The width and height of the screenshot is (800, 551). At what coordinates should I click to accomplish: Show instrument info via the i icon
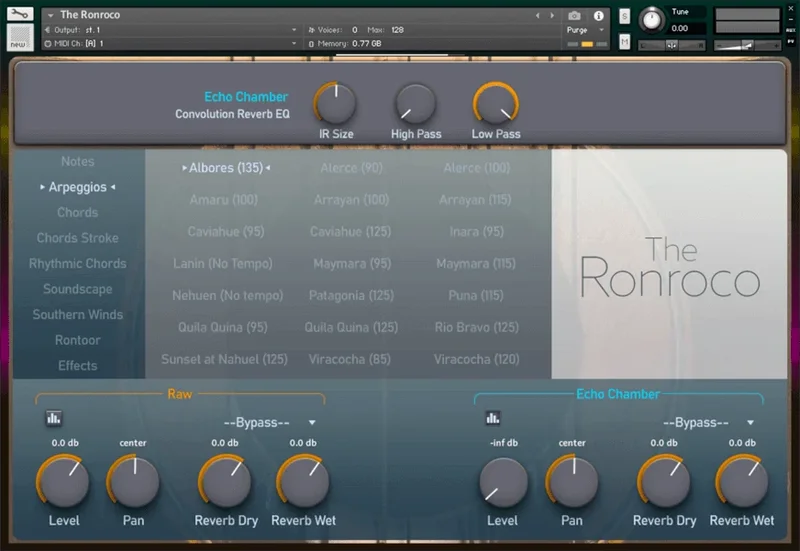(x=598, y=16)
